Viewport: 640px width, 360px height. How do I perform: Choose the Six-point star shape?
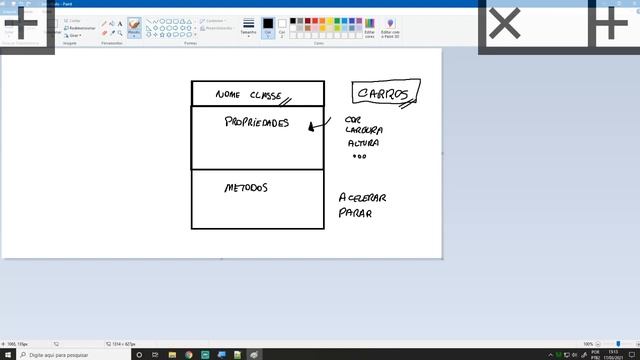tap(169, 35)
